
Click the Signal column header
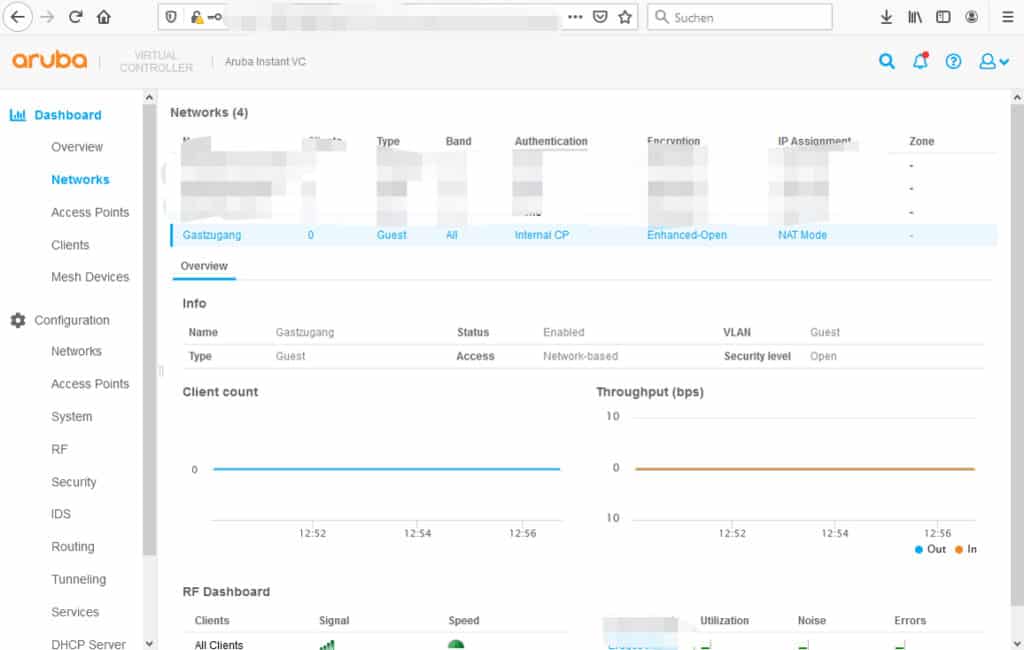tap(334, 621)
